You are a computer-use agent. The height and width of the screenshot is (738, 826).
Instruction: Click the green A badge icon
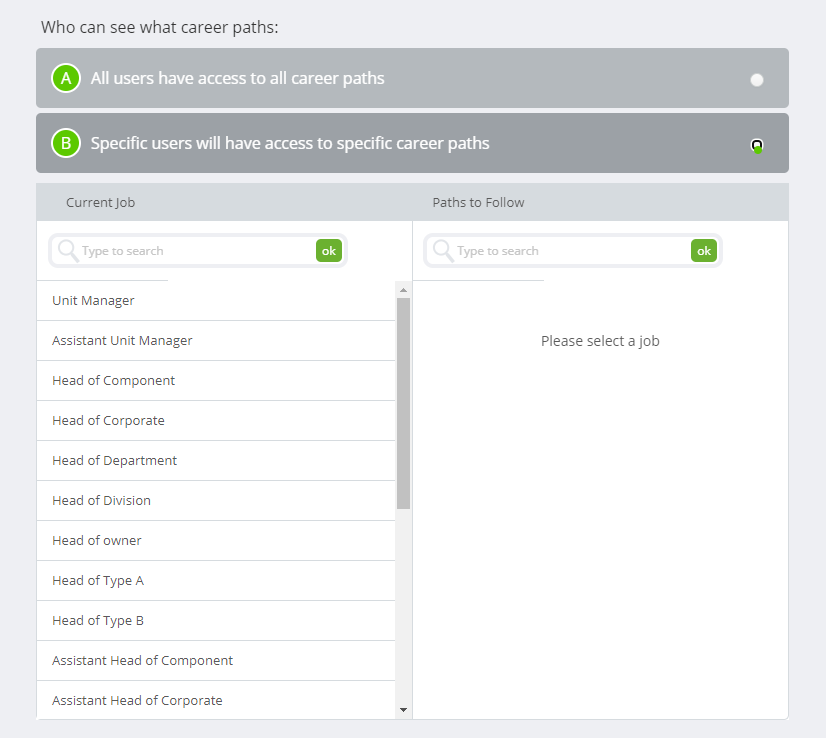65,77
